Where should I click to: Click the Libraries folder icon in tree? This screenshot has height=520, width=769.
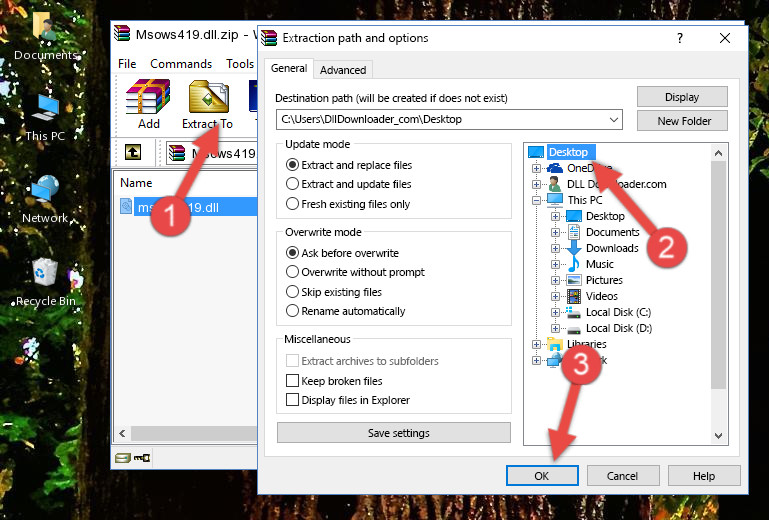(x=555, y=344)
